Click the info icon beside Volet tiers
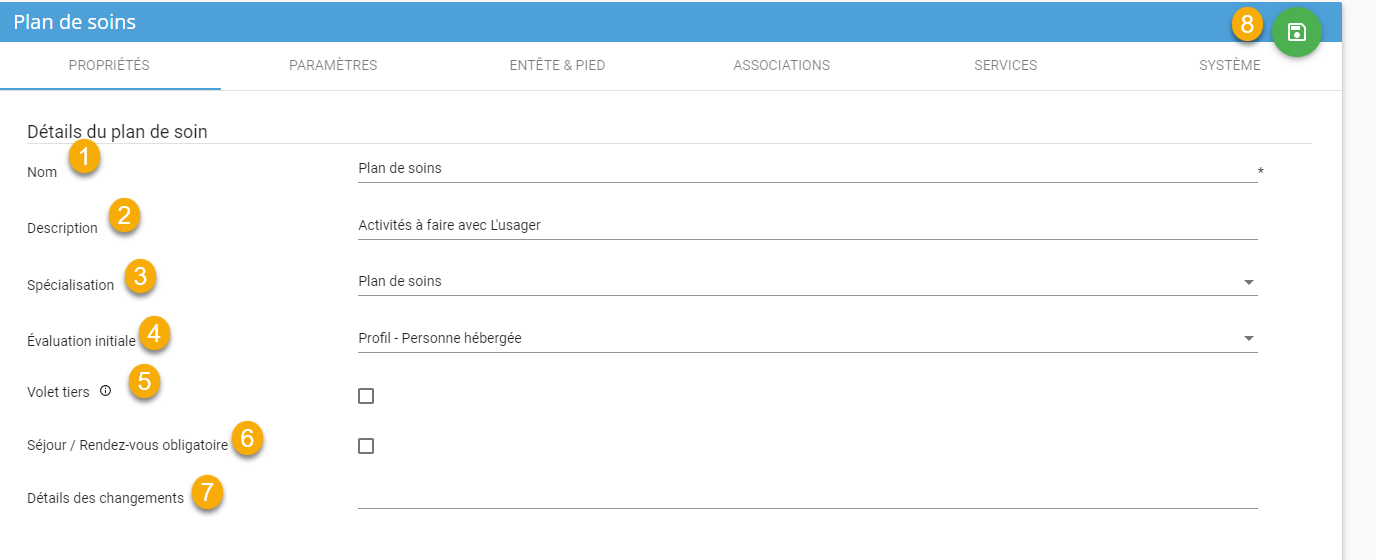The height and width of the screenshot is (560, 1376). (105, 391)
